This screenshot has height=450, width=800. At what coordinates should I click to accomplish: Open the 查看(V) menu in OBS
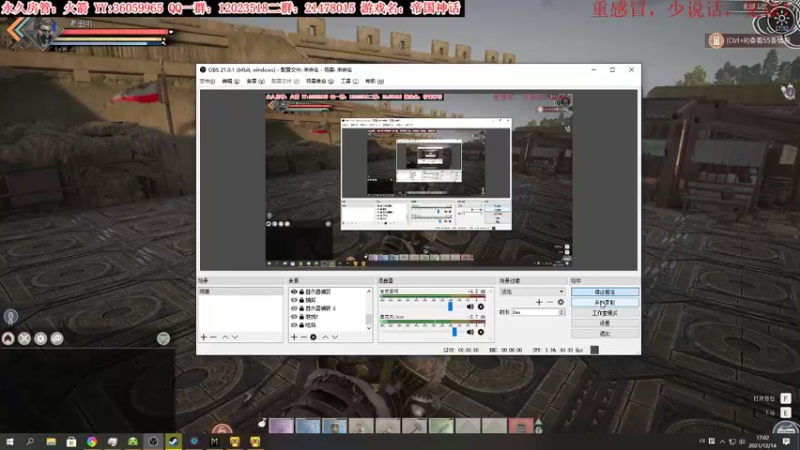click(256, 81)
